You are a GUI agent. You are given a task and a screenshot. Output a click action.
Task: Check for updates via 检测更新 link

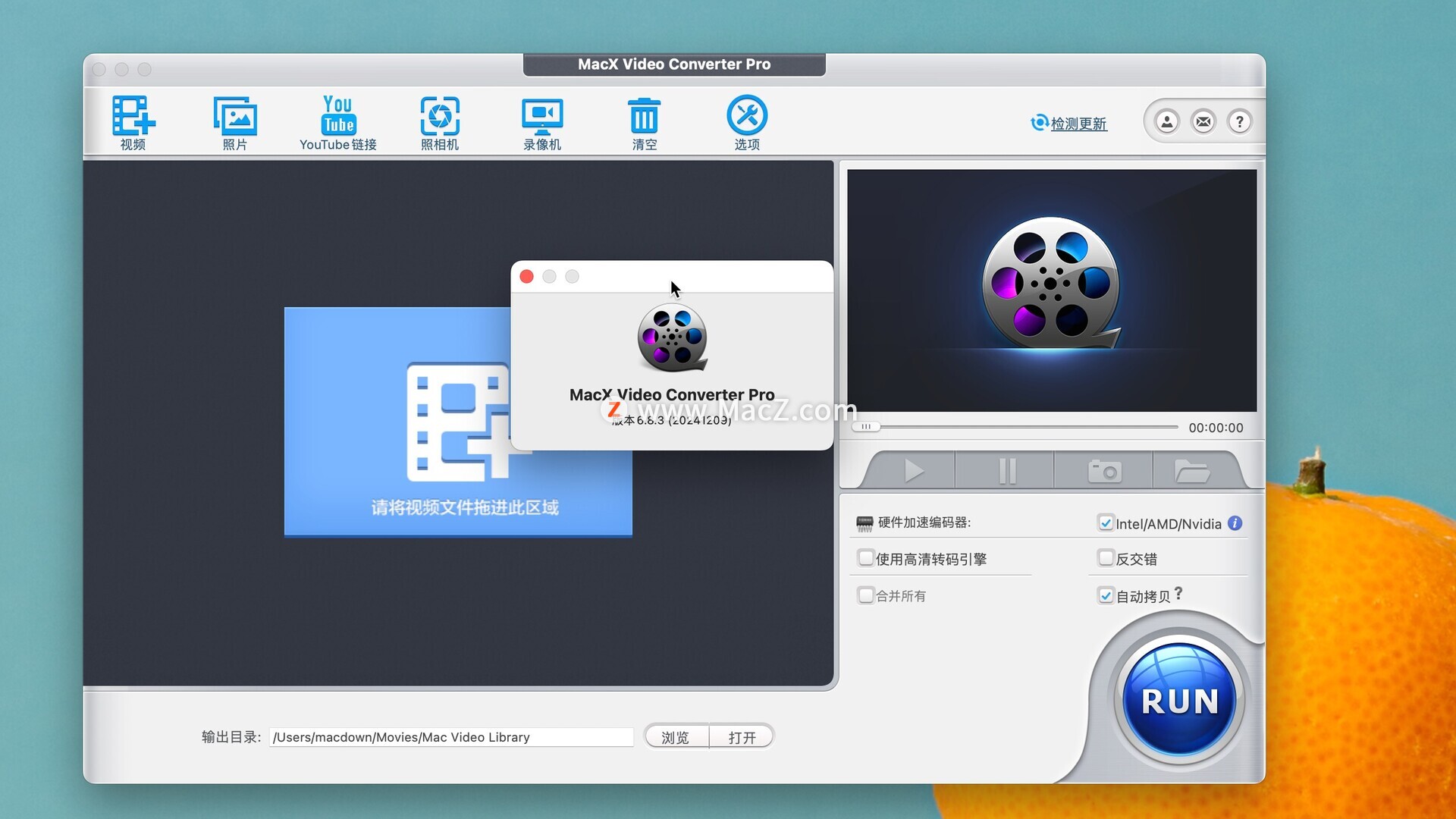coord(1069,123)
